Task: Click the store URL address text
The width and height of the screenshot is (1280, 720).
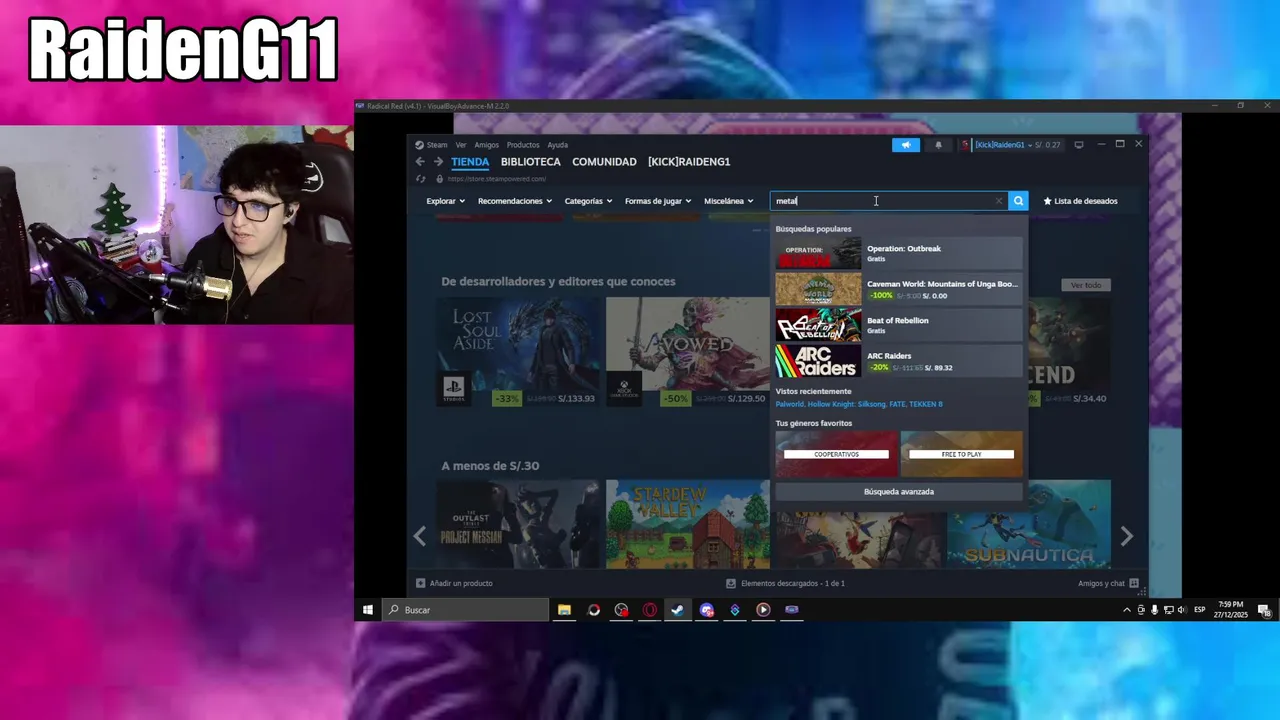Action: (497, 179)
